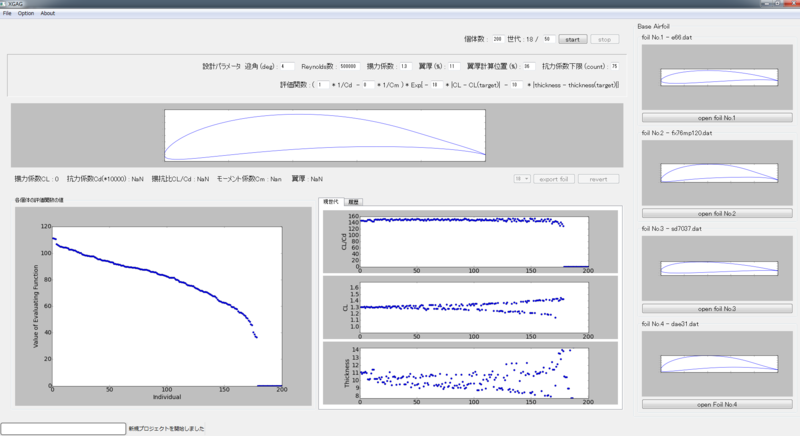The height and width of the screenshot is (436, 800).
Task: Click the foil No.3 - sd7037.dat label
Action: [x=671, y=228]
